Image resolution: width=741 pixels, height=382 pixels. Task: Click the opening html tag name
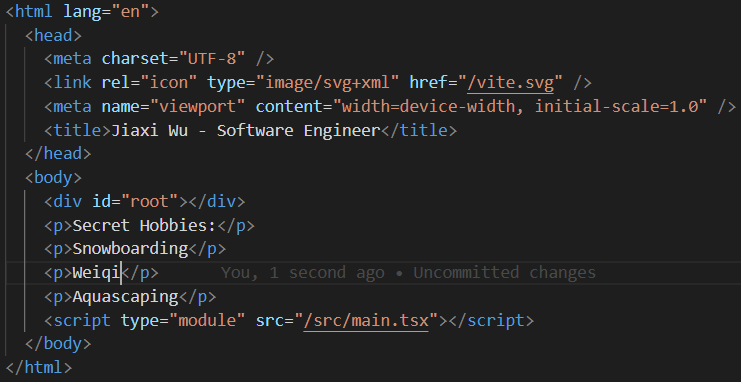click(34, 11)
